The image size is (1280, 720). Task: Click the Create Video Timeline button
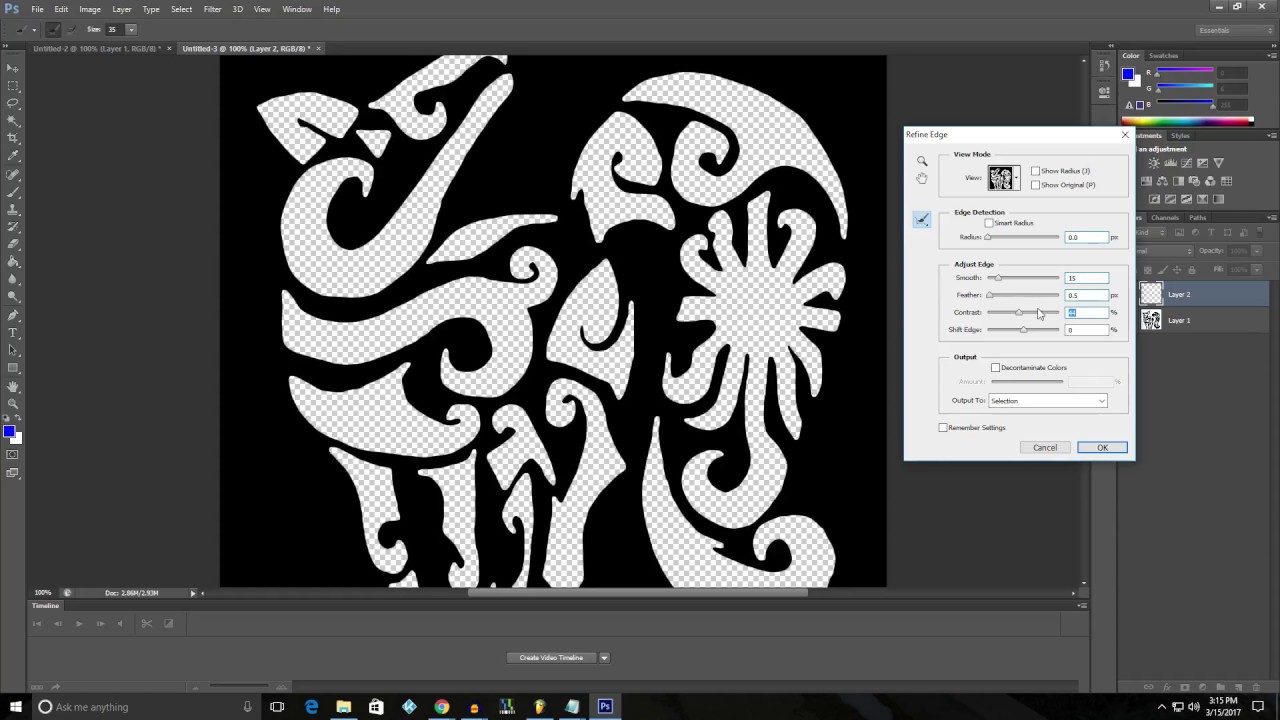click(551, 658)
